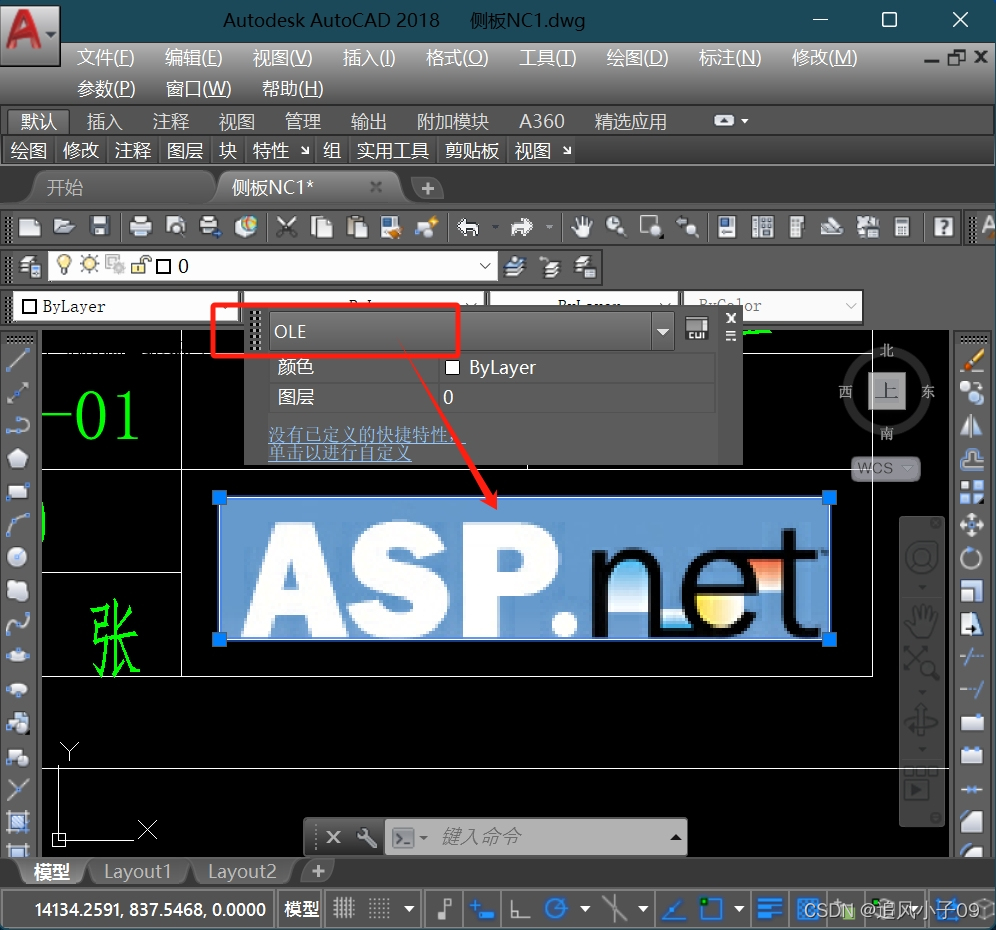The height and width of the screenshot is (930, 996).
Task: Open the QuickCalc calculator icon
Action: point(902,227)
